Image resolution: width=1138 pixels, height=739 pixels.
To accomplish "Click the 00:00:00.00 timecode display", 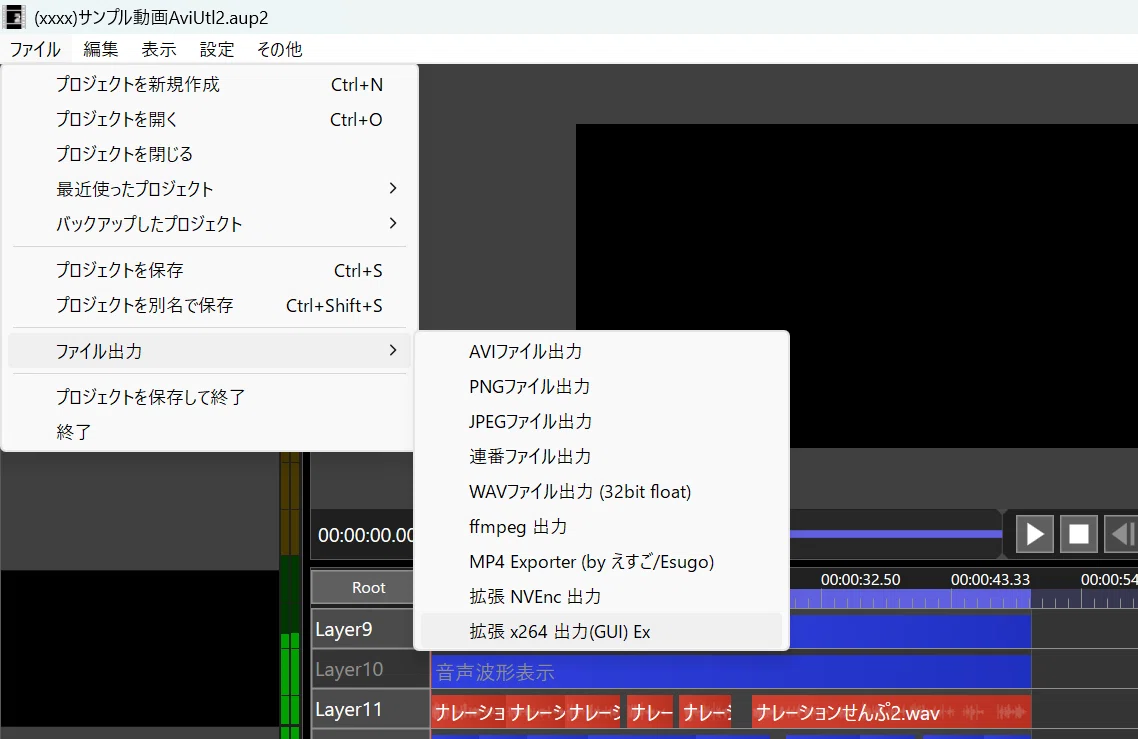I will [x=366, y=535].
